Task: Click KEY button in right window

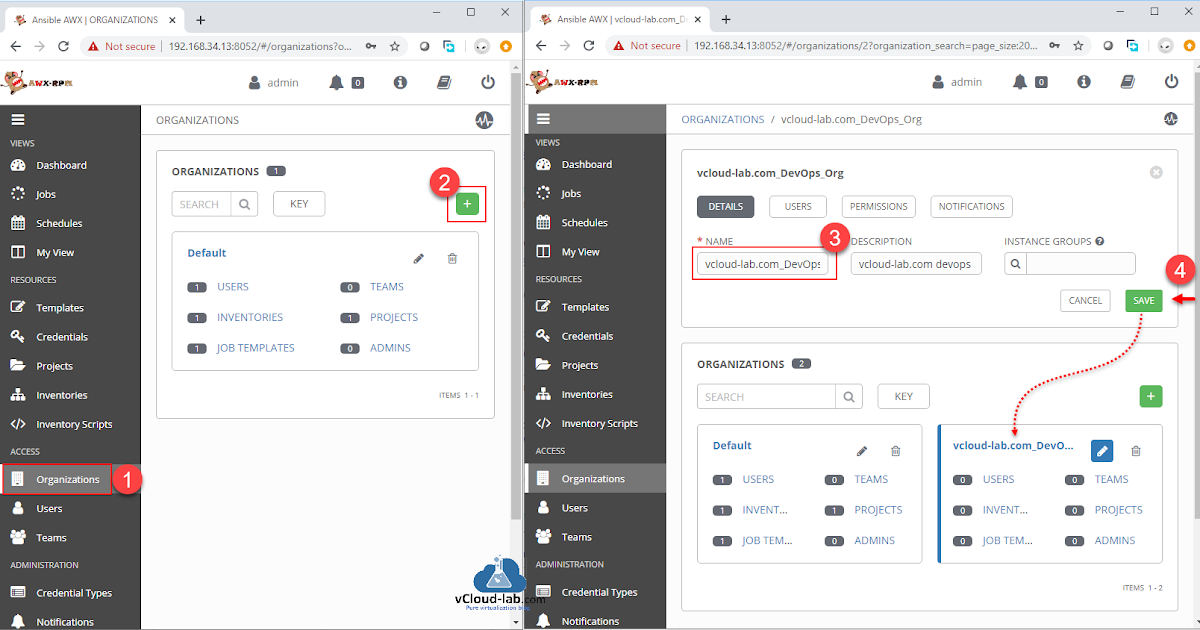Action: pos(903,396)
